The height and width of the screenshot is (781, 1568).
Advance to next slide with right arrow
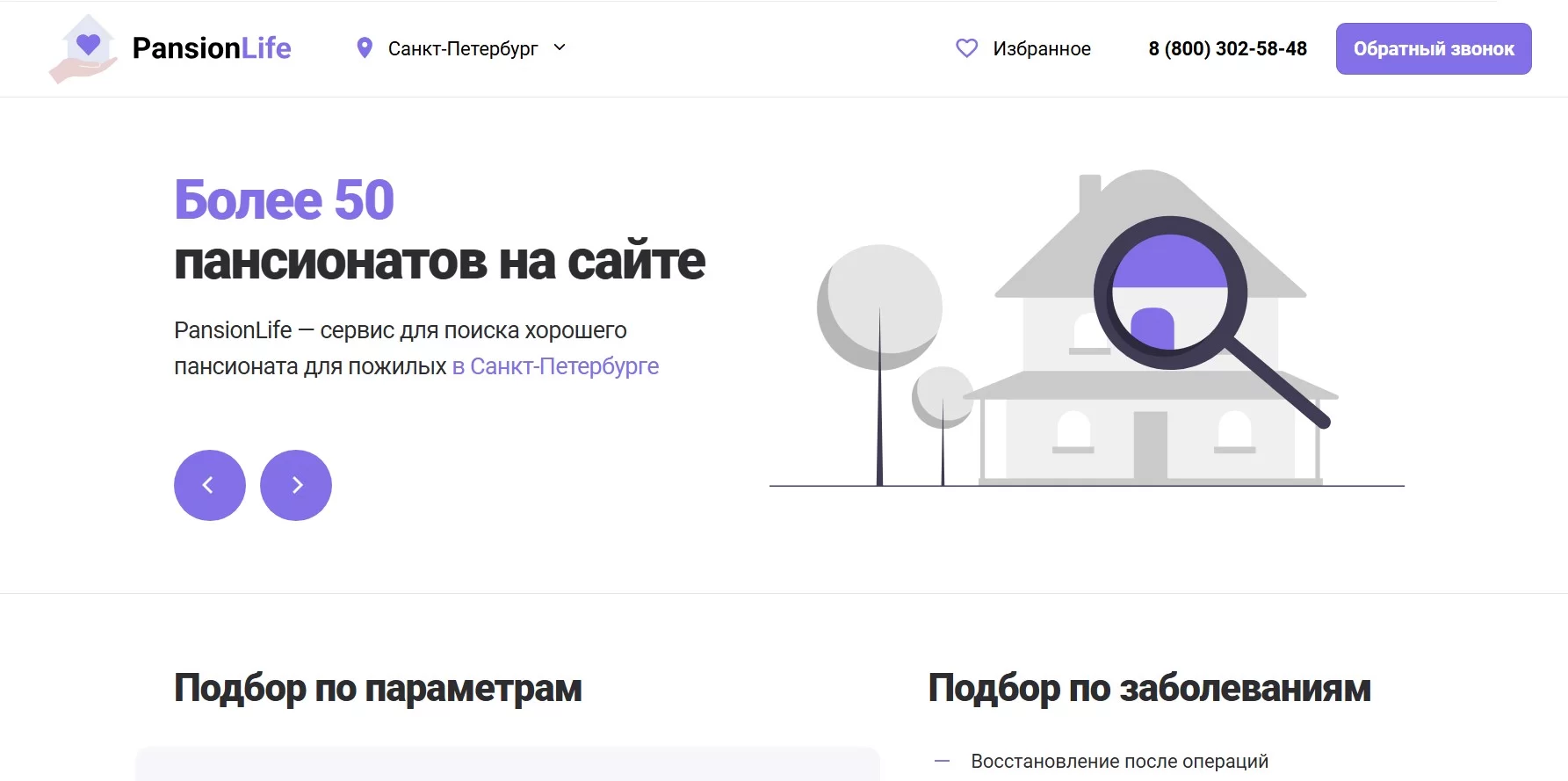point(296,485)
